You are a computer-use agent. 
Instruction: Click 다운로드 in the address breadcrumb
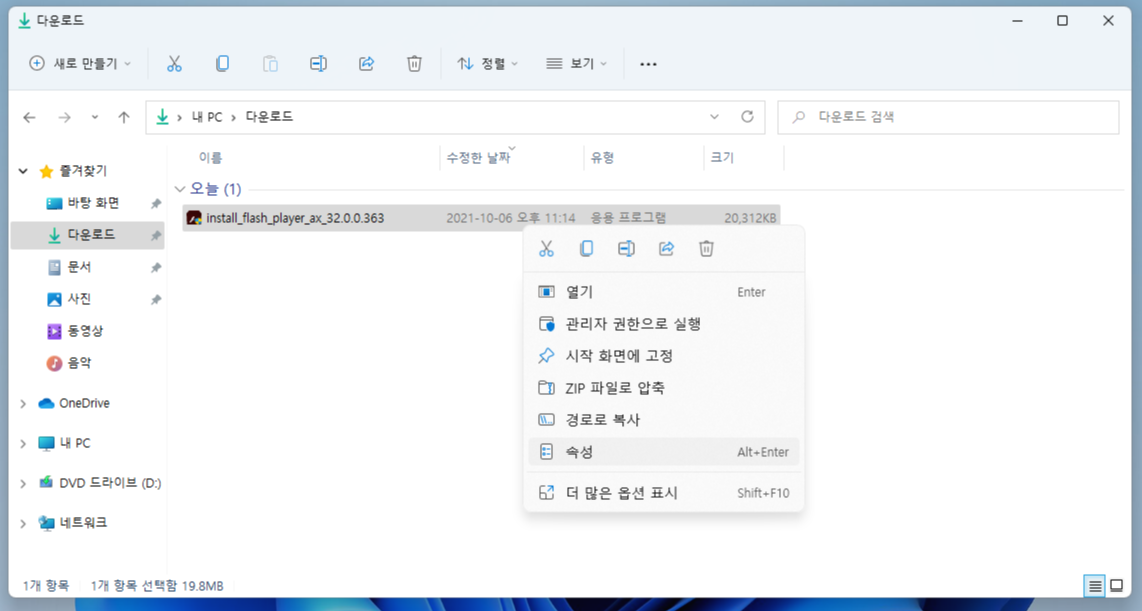[269, 117]
